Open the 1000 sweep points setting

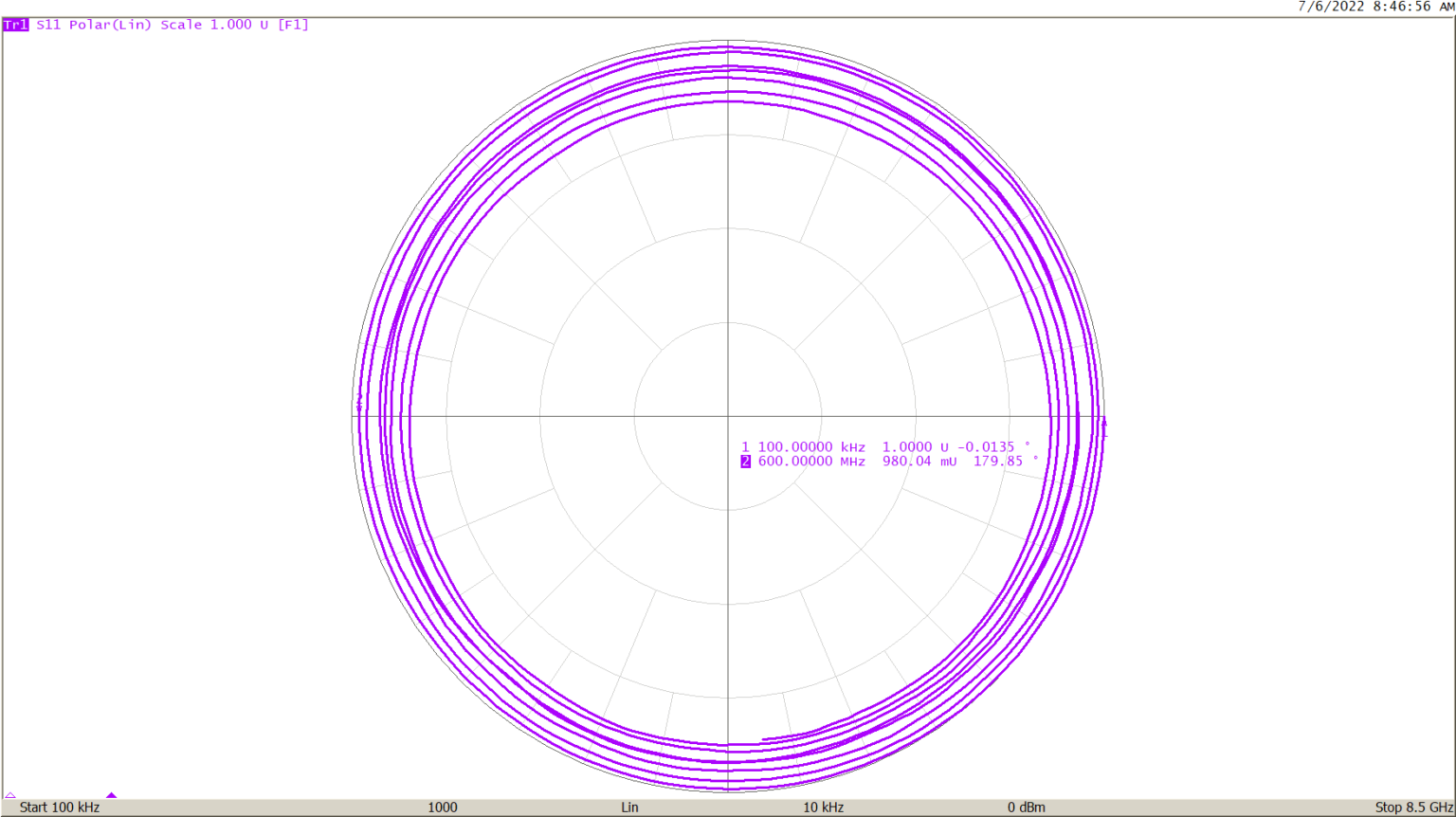click(442, 807)
